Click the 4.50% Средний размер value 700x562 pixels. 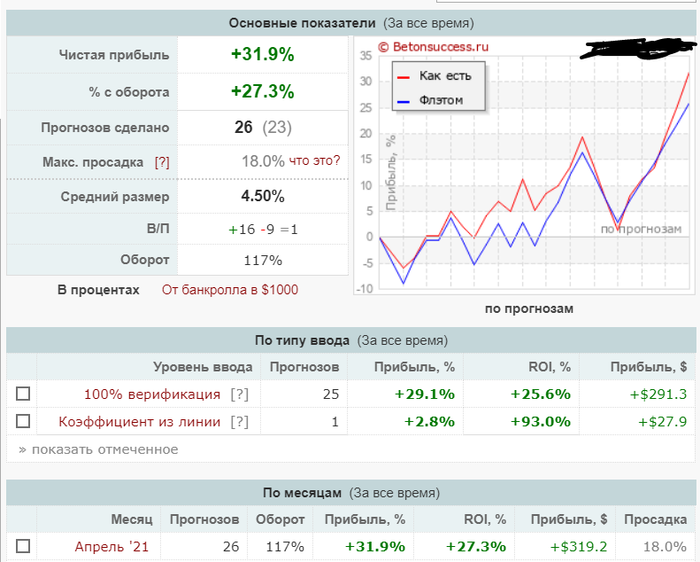coord(262,196)
